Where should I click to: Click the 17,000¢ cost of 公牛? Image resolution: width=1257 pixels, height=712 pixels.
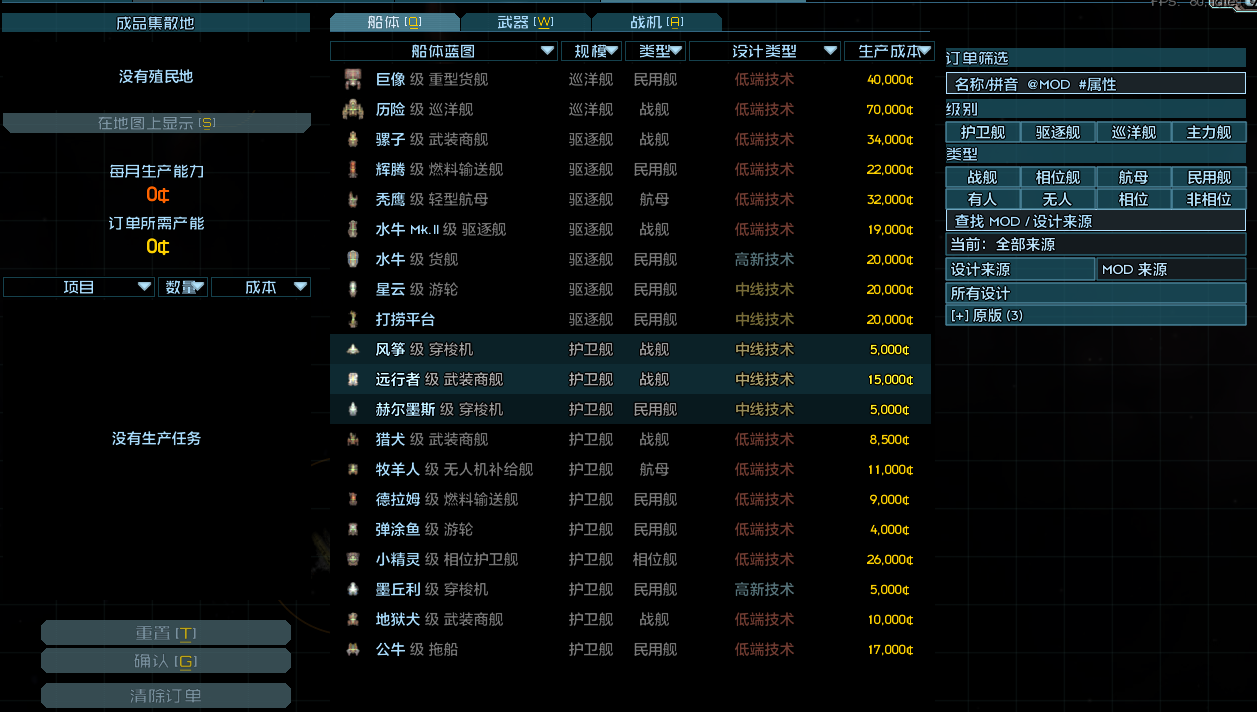pos(889,649)
